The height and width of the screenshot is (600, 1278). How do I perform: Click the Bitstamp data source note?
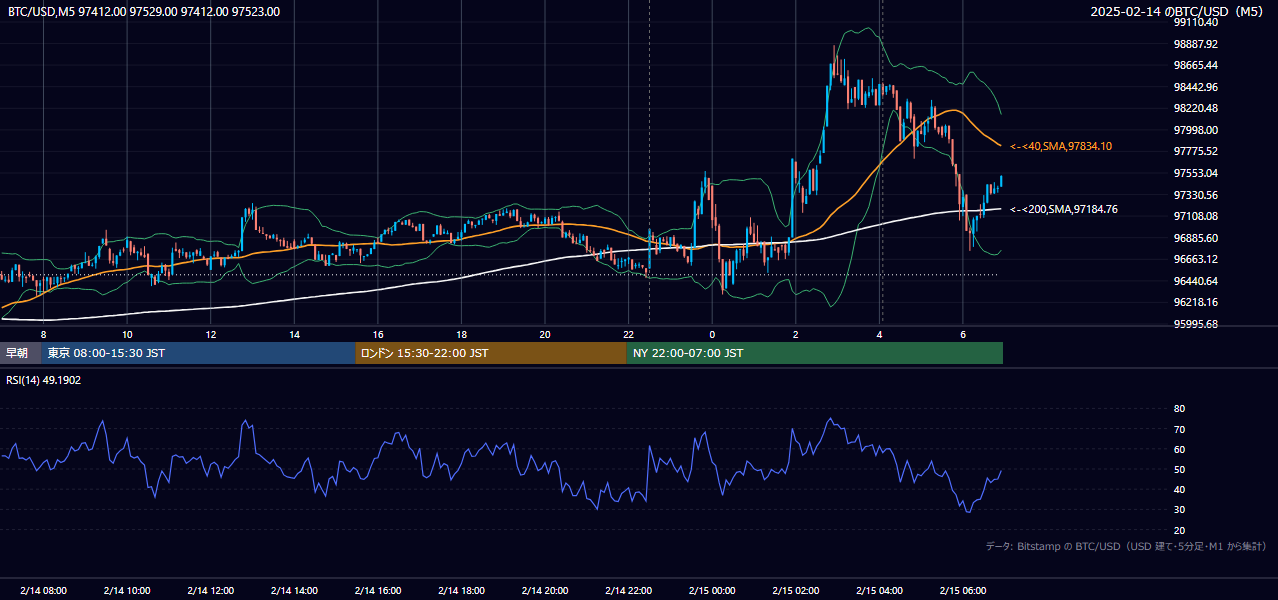tap(1126, 546)
